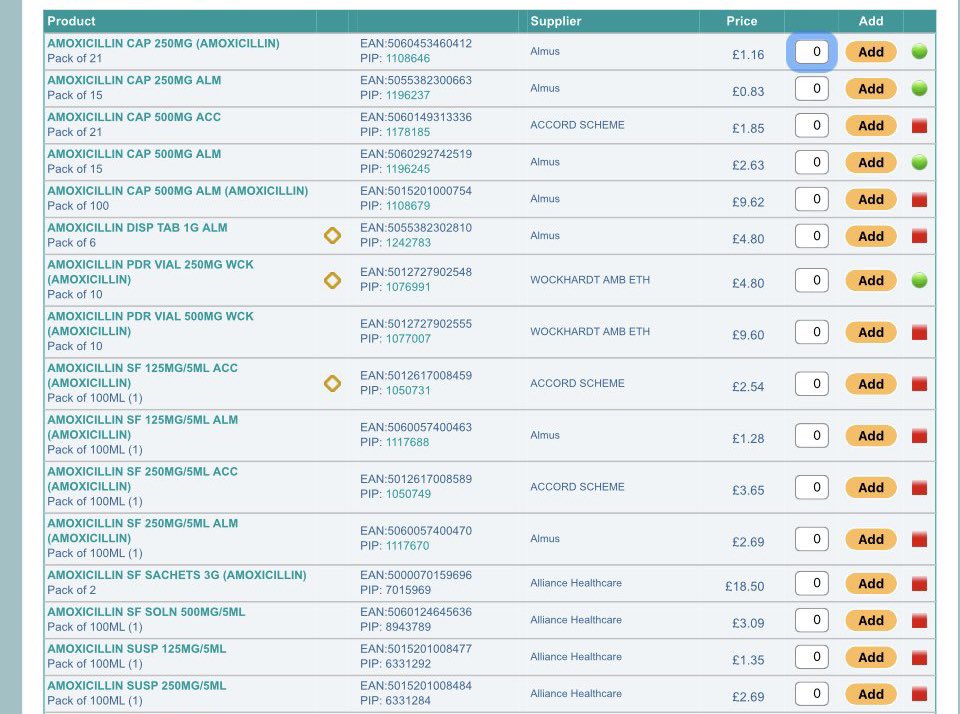Open PIP code 1077007 link
Screen dimensions: 960x714
pyautogui.click(x=408, y=339)
